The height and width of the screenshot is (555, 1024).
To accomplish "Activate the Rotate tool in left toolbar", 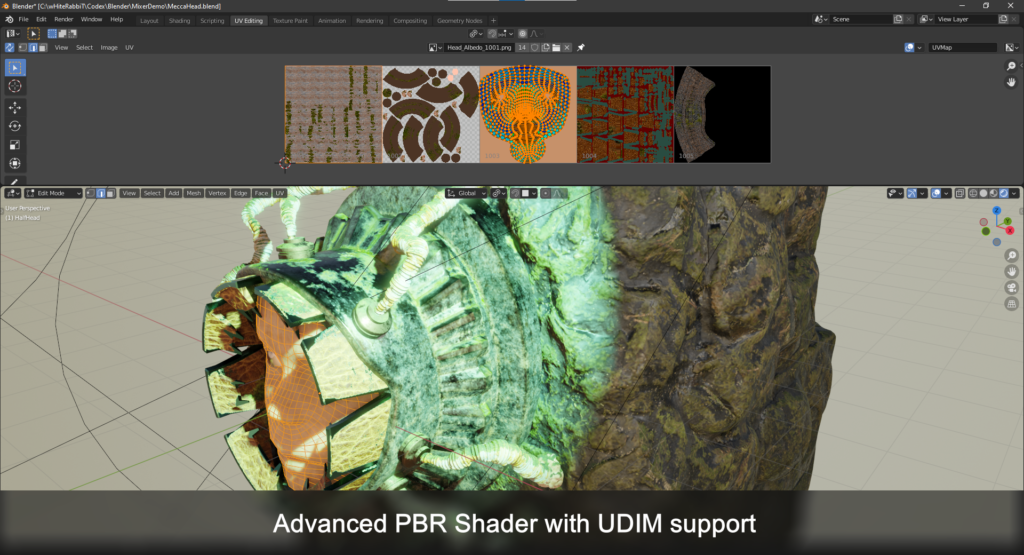I will point(14,126).
